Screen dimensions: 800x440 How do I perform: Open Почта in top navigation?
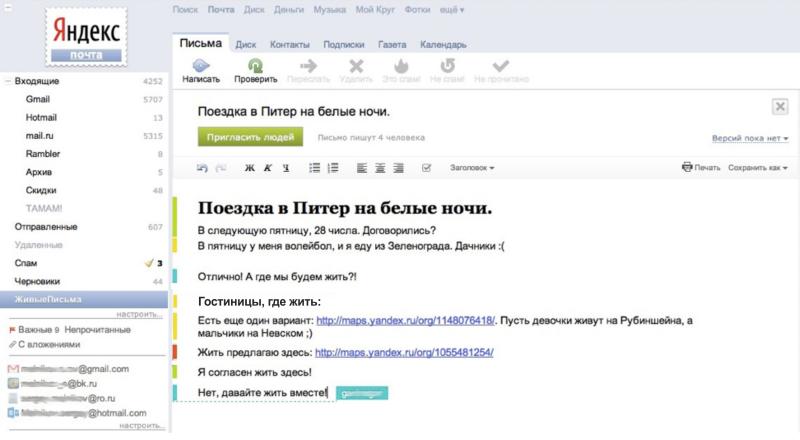click(221, 10)
